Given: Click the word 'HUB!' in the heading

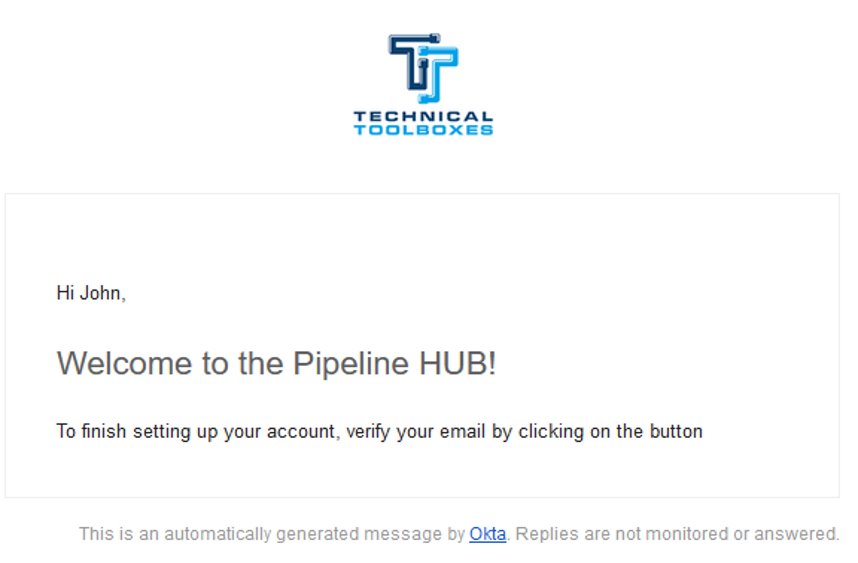Looking at the screenshot, I should pyautogui.click(x=458, y=363).
